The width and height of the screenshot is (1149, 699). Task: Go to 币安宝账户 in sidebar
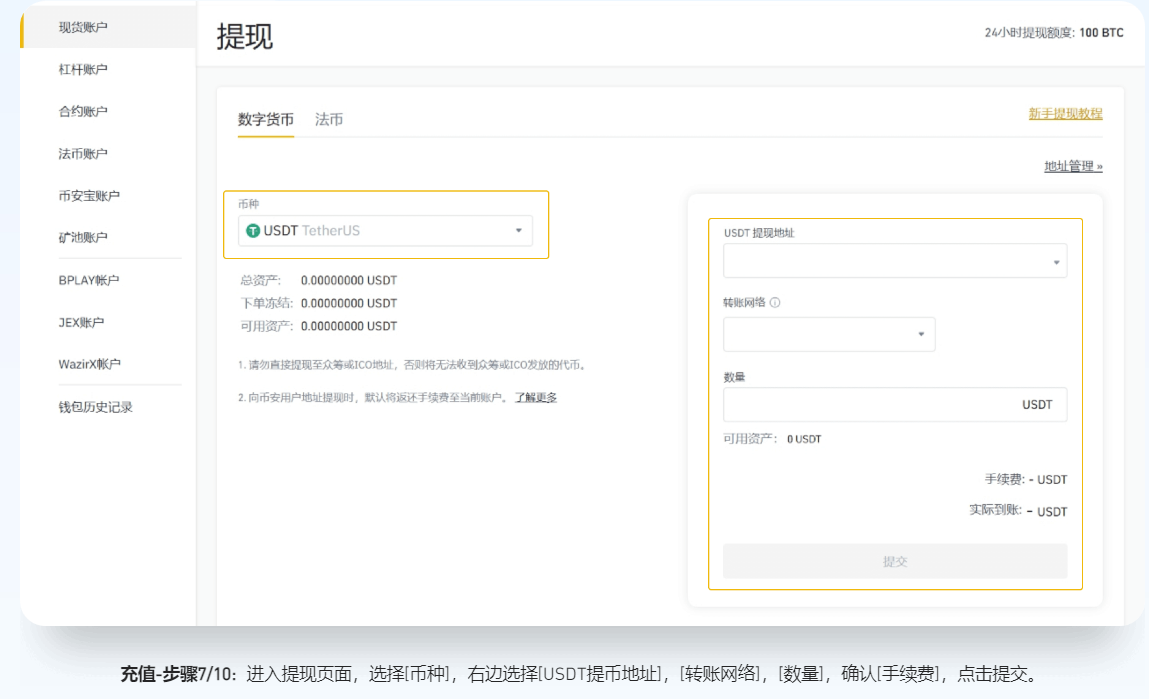[89, 195]
